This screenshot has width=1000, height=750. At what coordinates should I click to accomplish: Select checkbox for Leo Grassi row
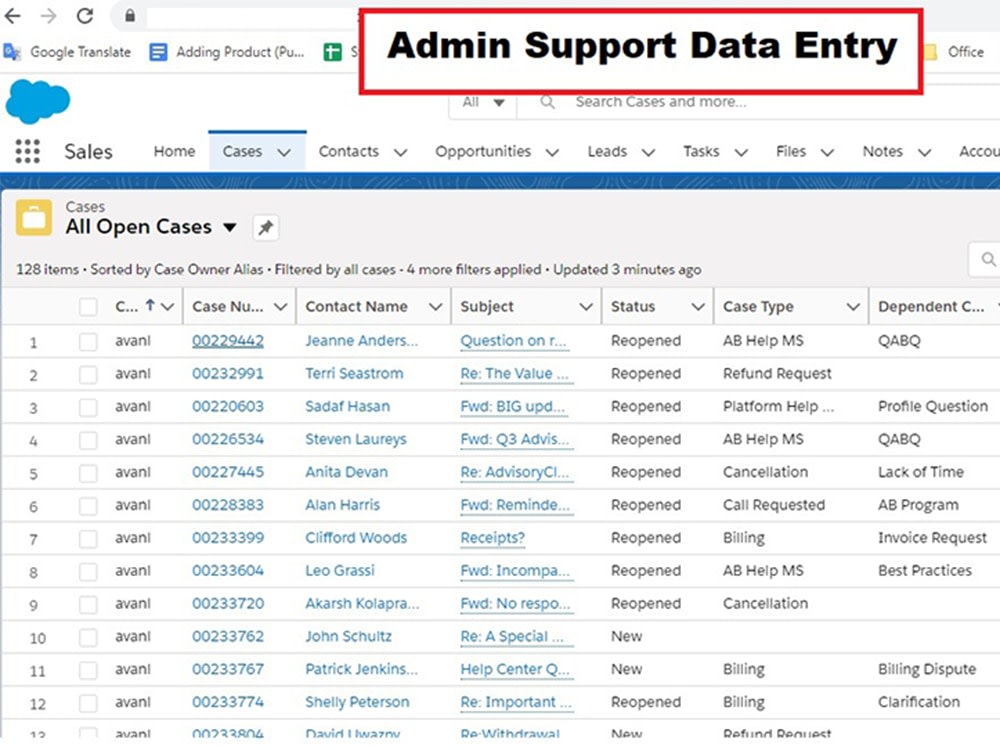(88, 571)
